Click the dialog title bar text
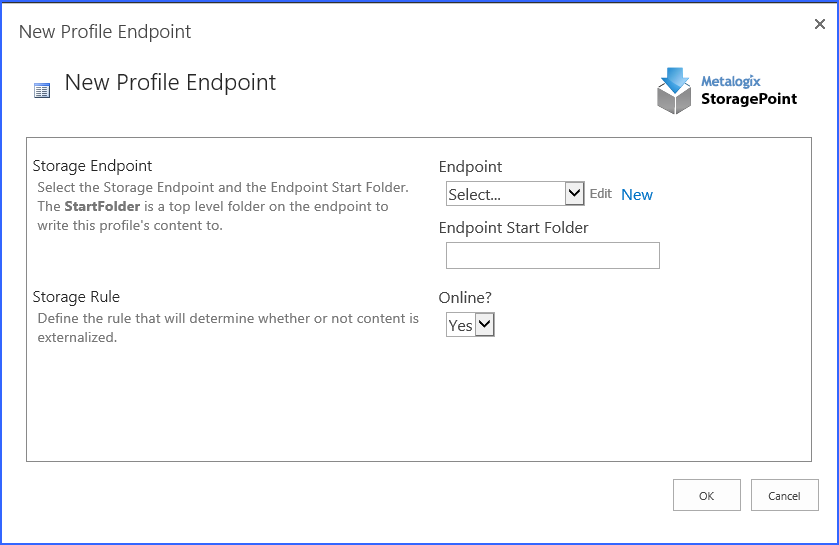Screen dimensions: 839x545 click(105, 31)
